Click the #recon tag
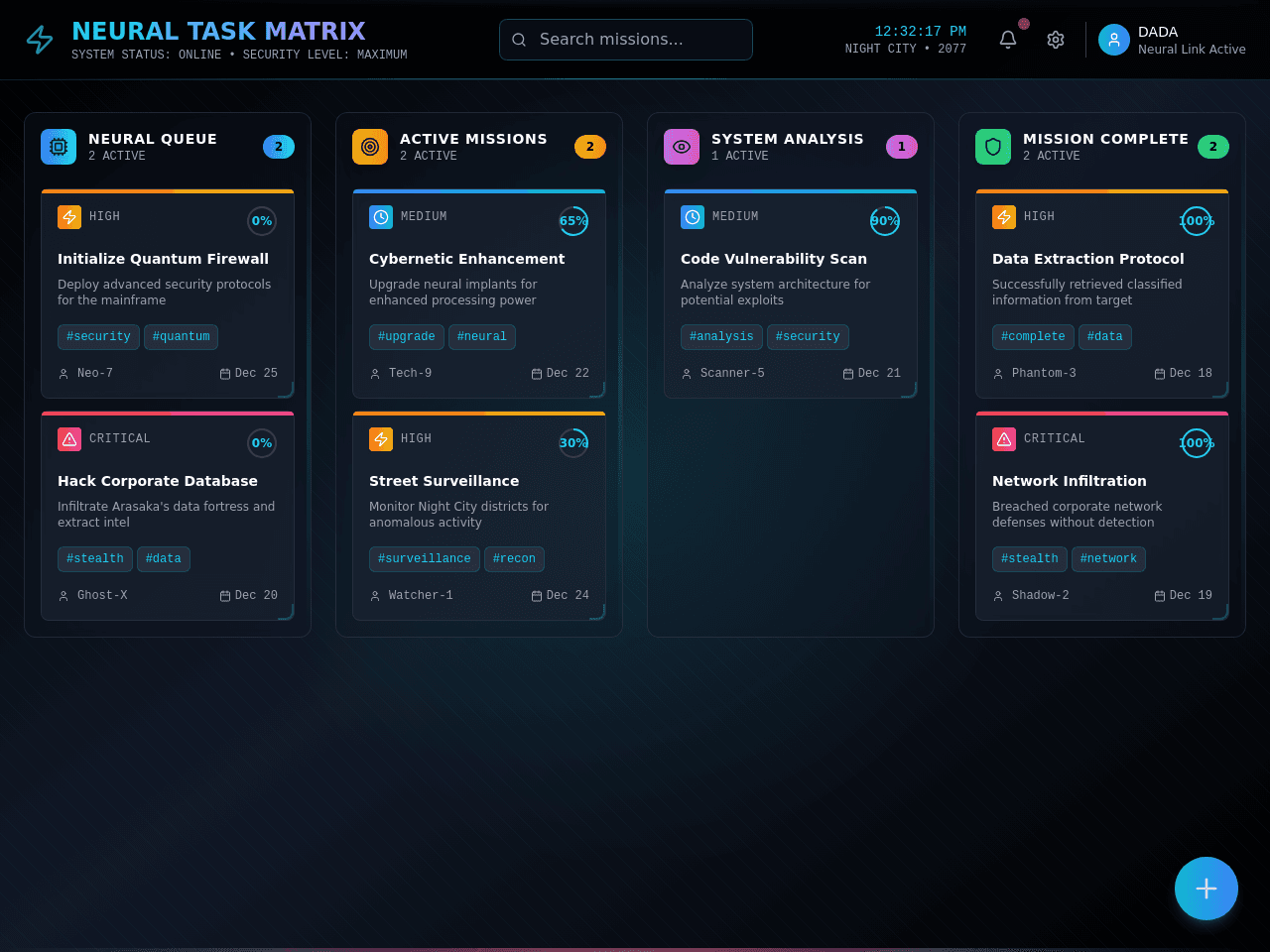This screenshot has width=1270, height=952. click(x=514, y=559)
